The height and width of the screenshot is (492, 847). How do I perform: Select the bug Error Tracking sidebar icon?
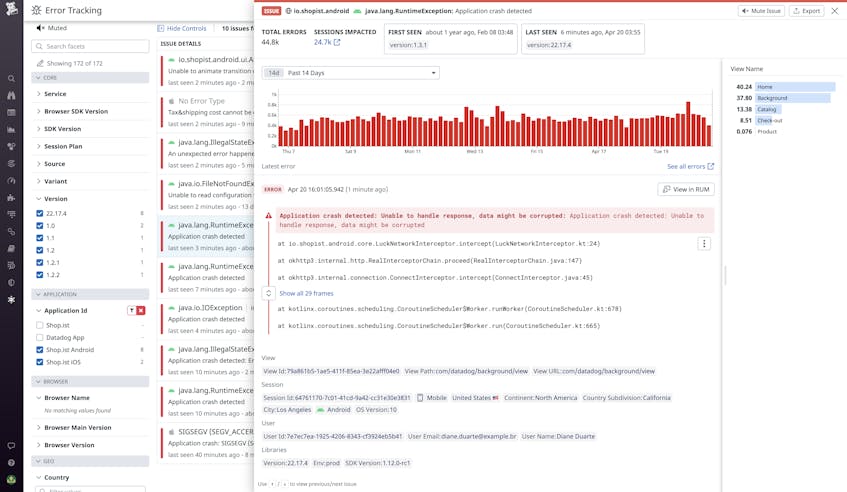(x=11, y=300)
